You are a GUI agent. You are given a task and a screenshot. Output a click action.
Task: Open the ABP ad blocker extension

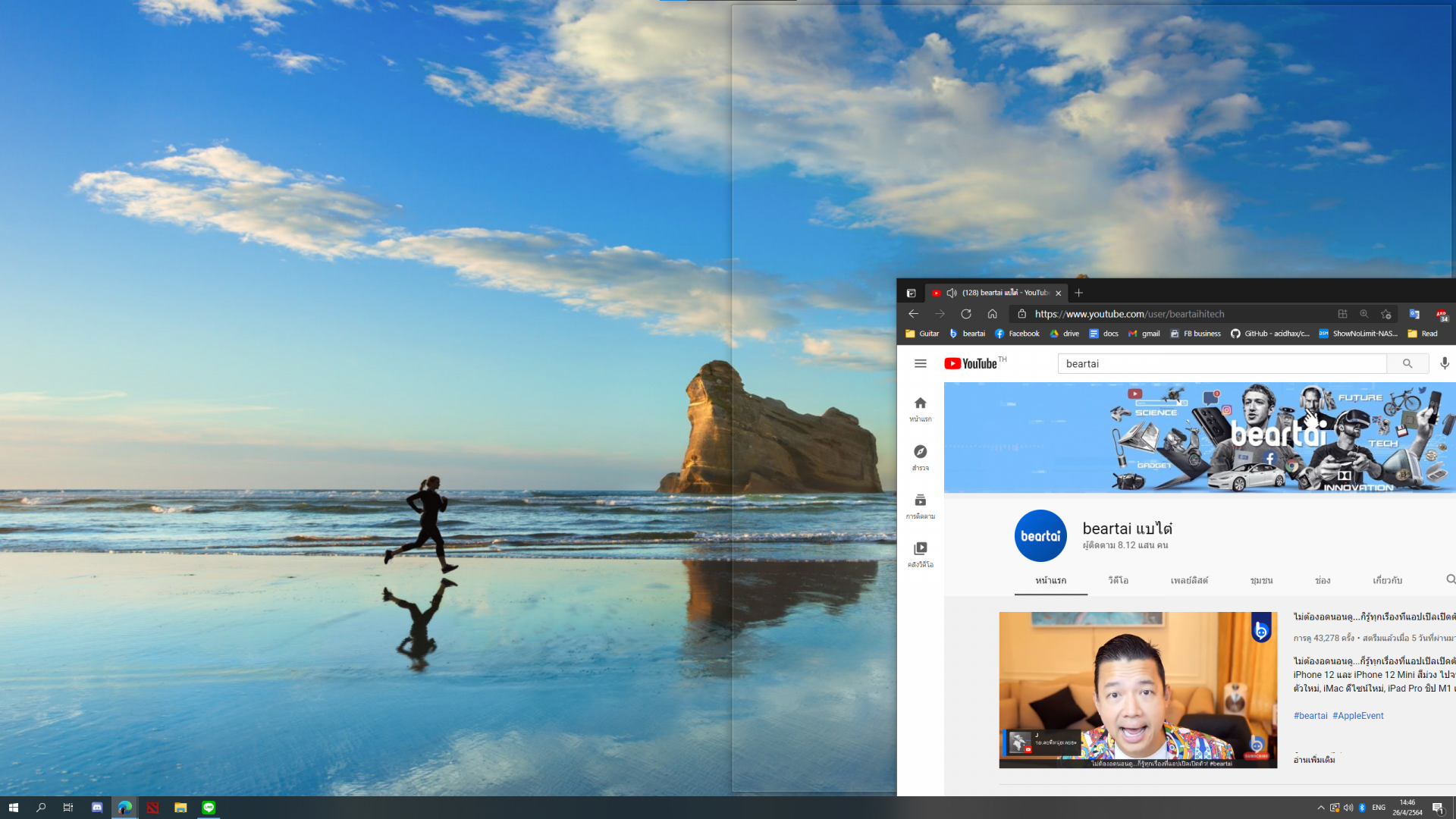(1442, 315)
